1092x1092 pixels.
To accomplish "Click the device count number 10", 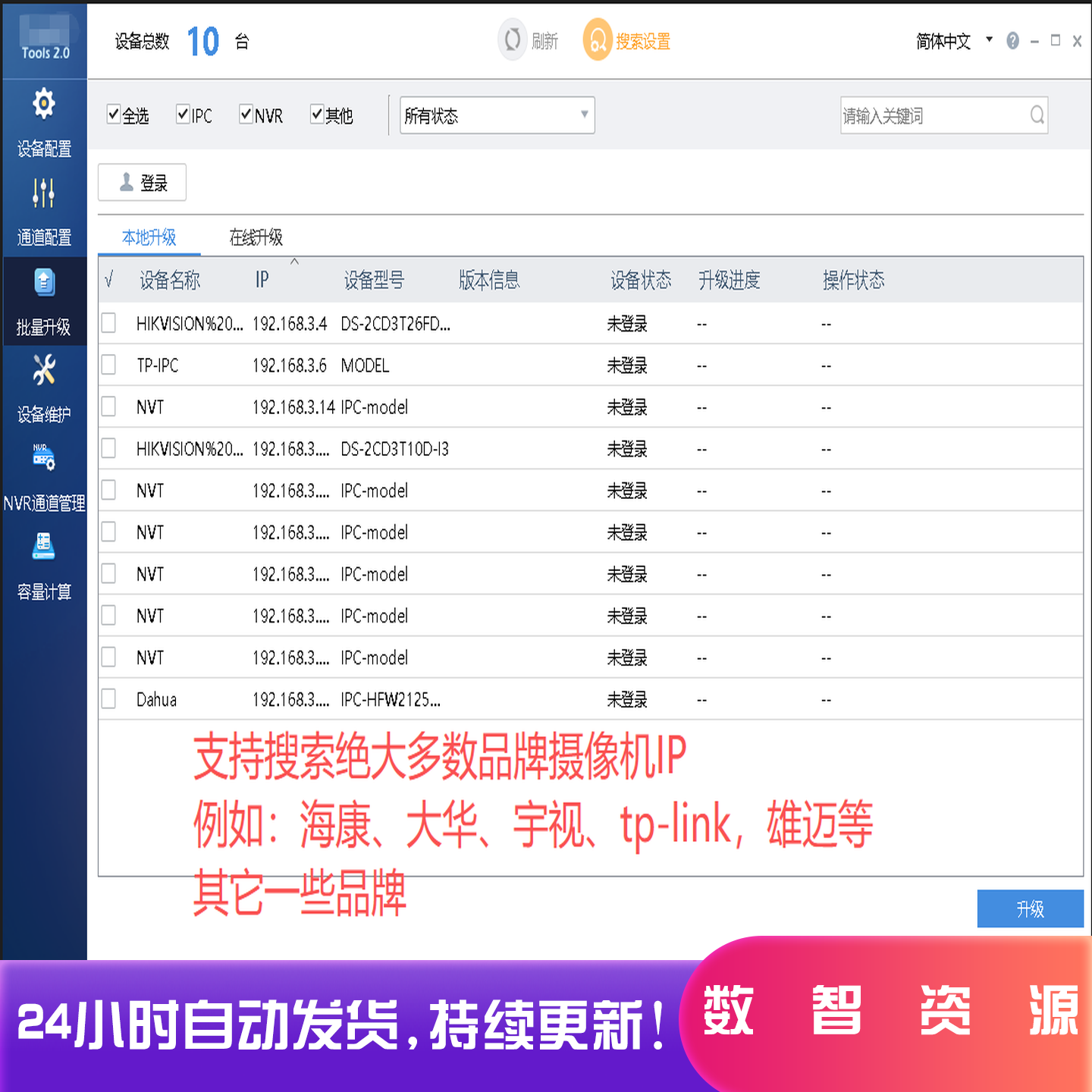I will 203,41.
